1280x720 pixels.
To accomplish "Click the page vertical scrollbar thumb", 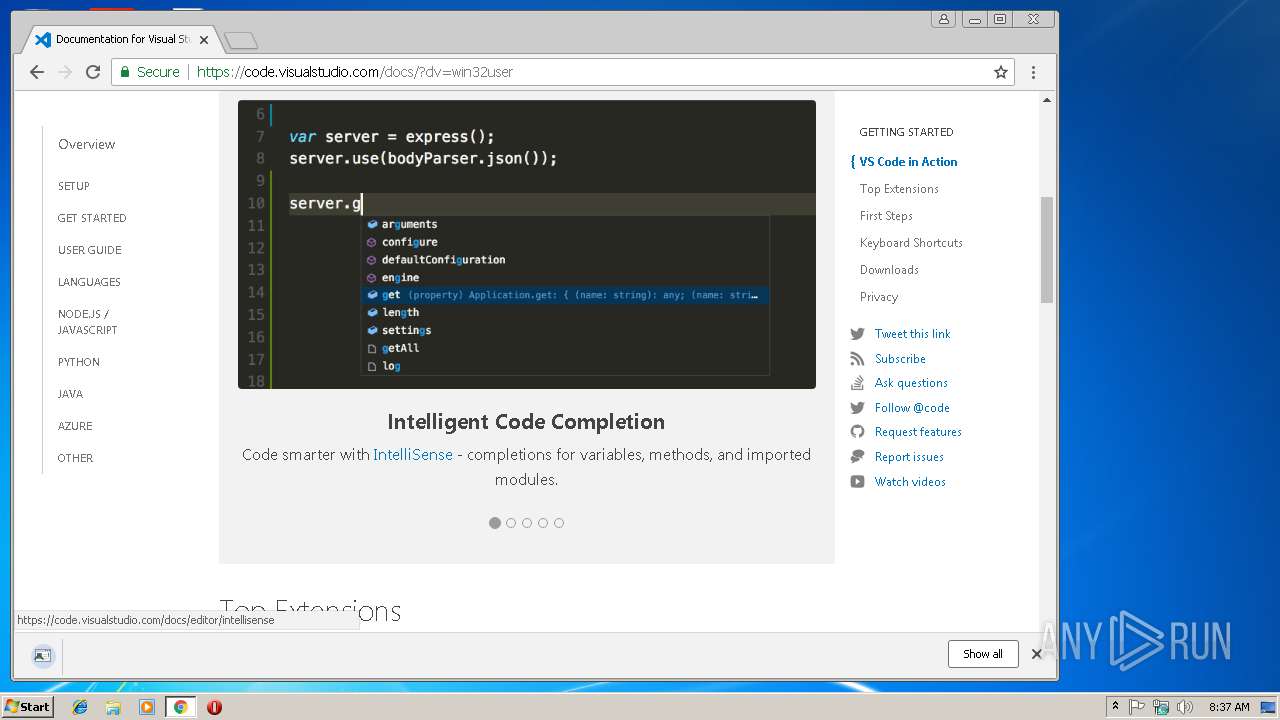I will point(1047,250).
